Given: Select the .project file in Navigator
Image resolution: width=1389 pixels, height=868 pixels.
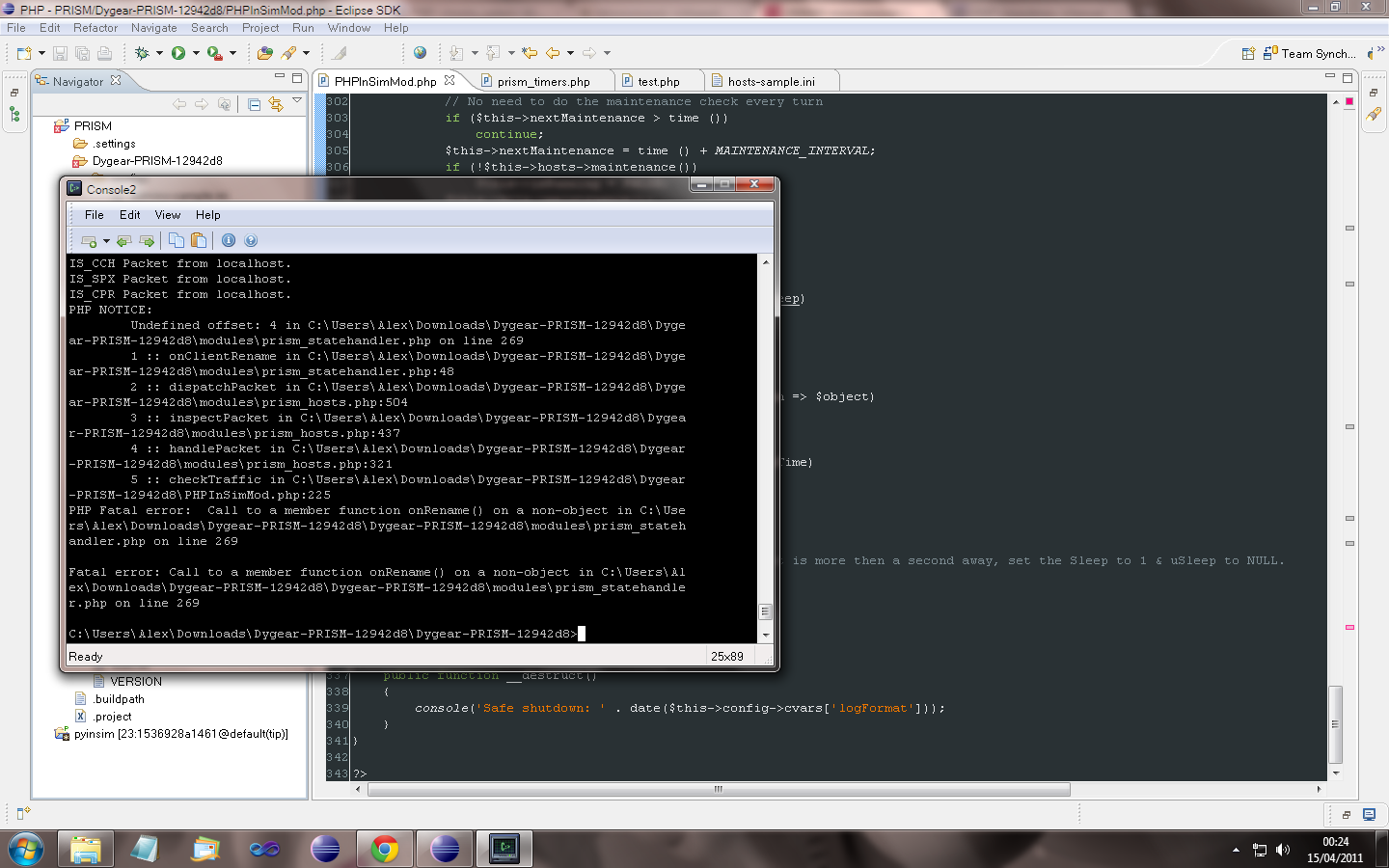Looking at the screenshot, I should [112, 717].
